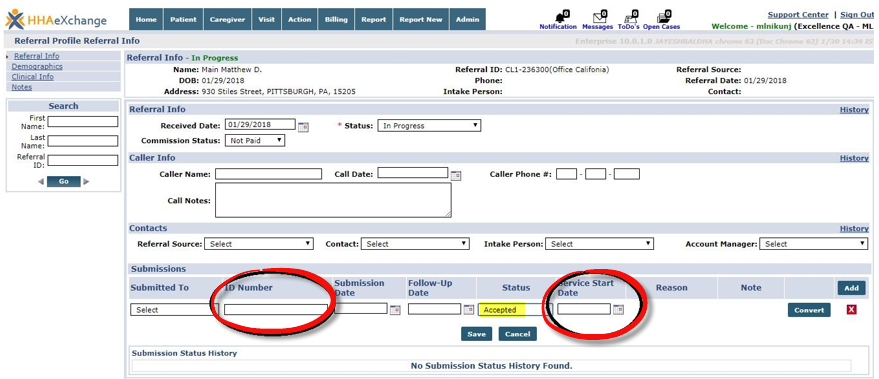Focus the Caller Name field
This screenshot has height=379, width=879.
click(x=269, y=174)
